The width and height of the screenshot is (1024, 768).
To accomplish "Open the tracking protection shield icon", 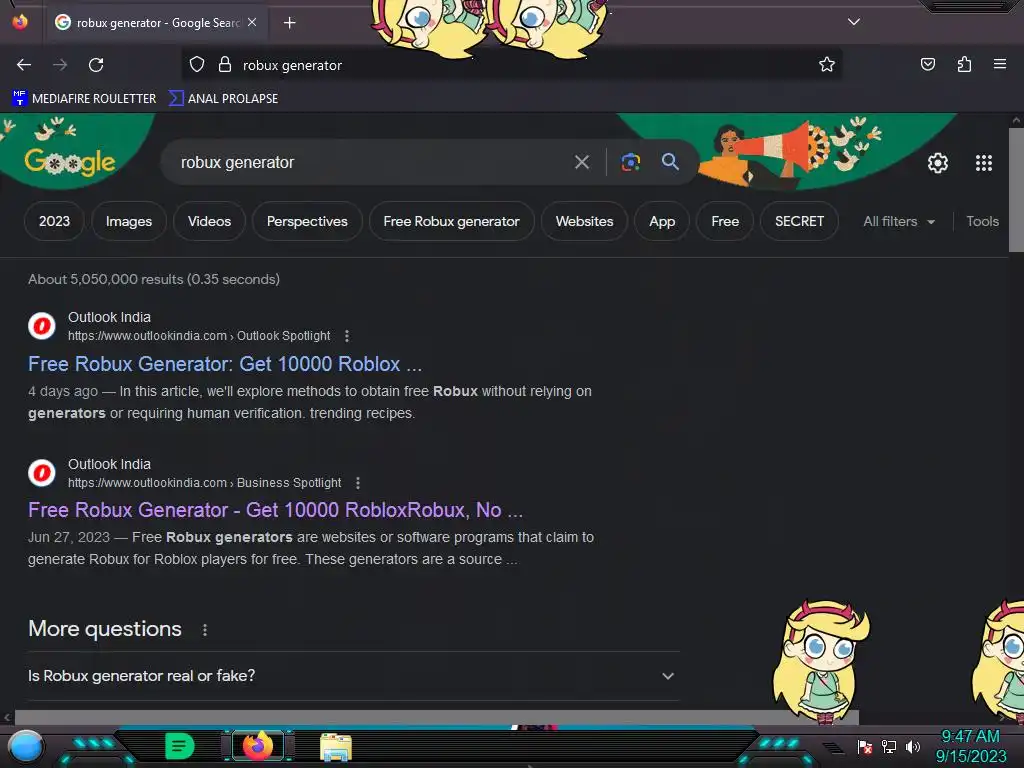I will point(197,65).
